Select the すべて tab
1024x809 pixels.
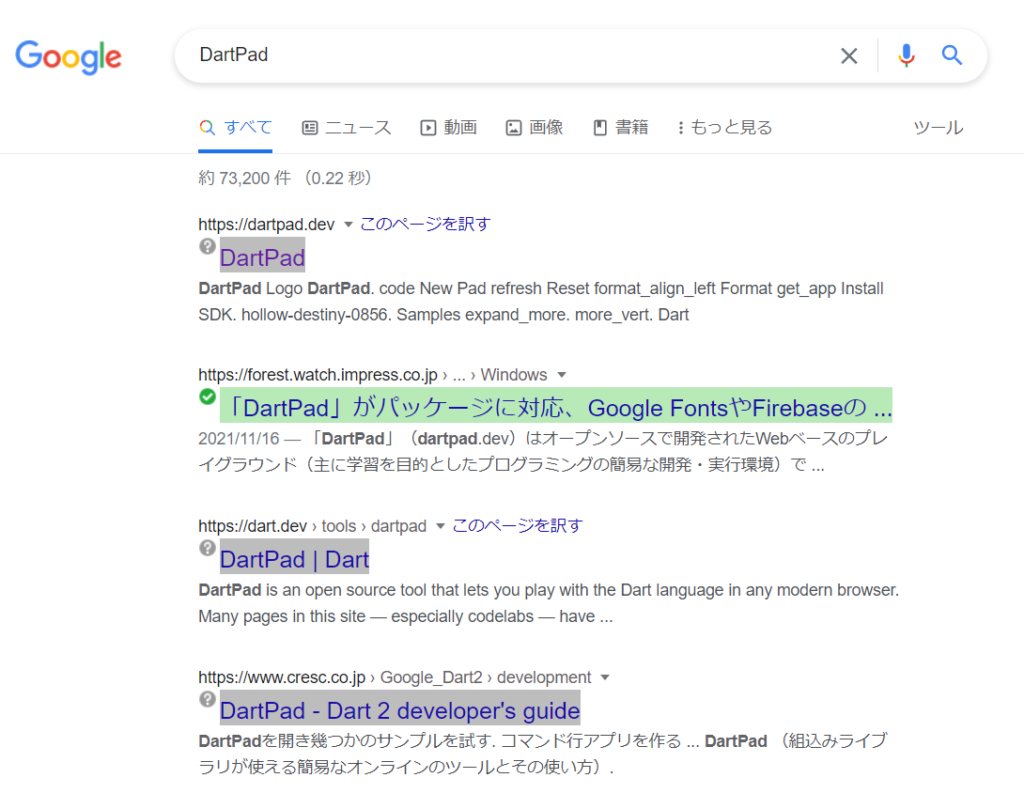[235, 127]
